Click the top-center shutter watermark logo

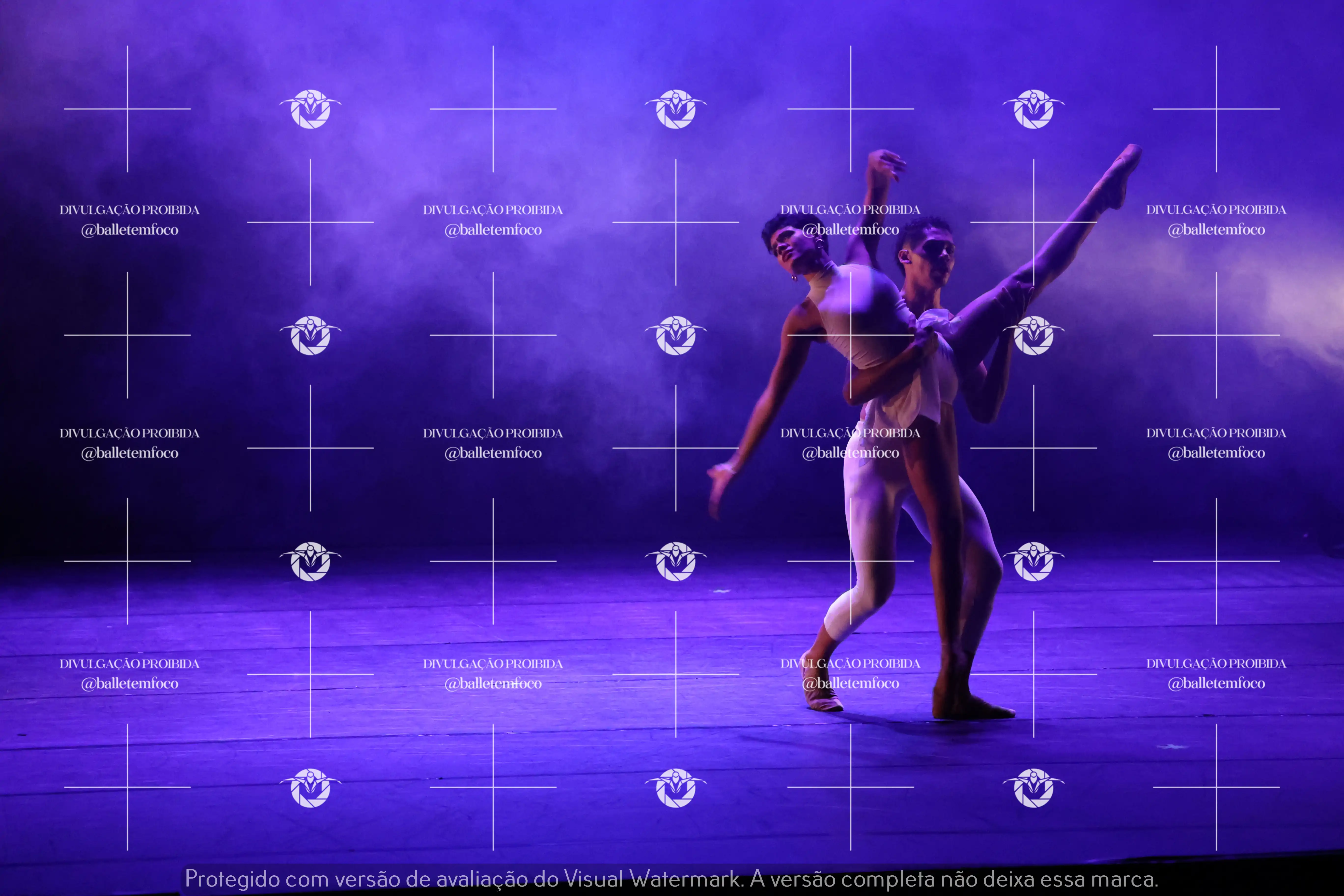tap(675, 109)
